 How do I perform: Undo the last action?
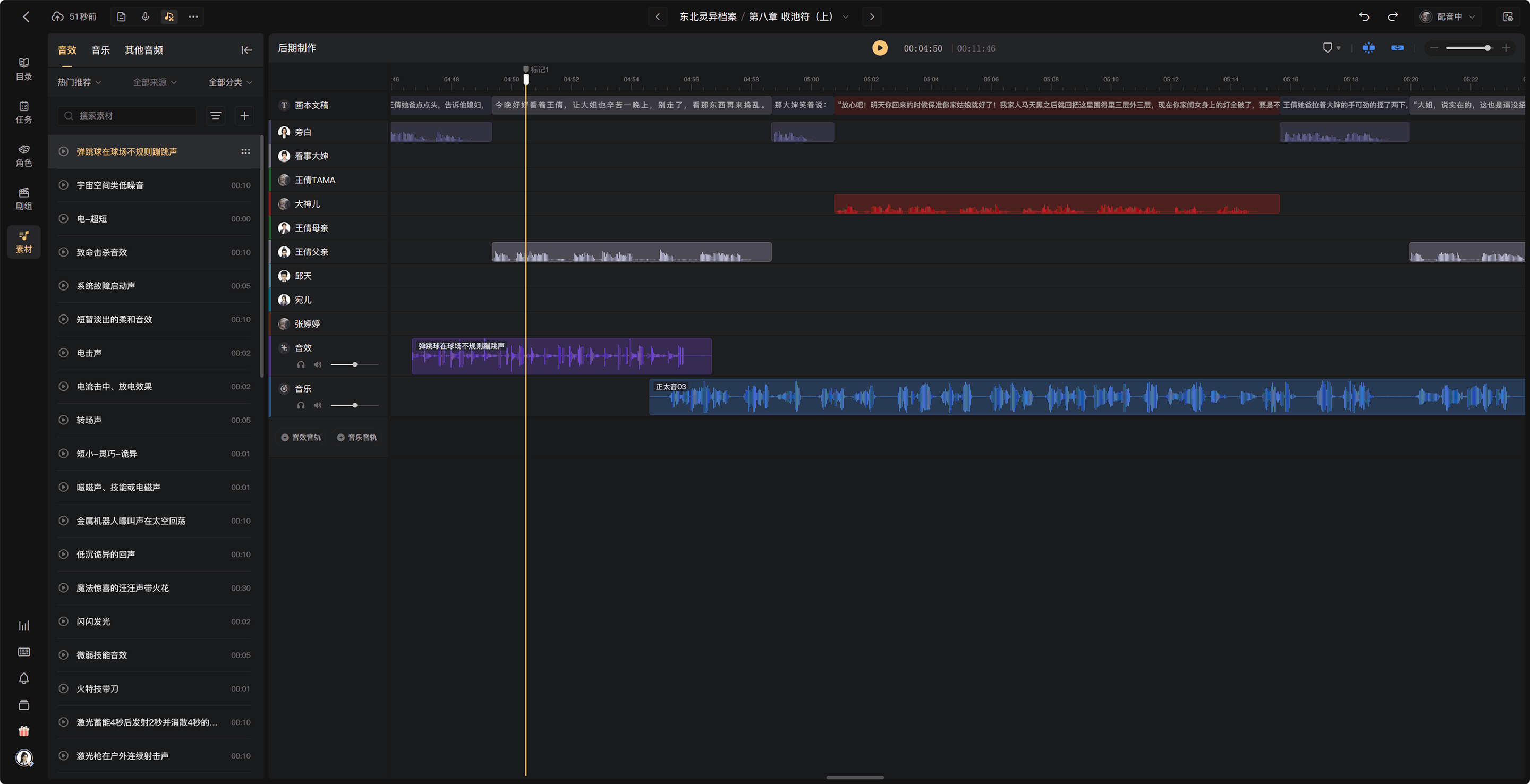1364,16
